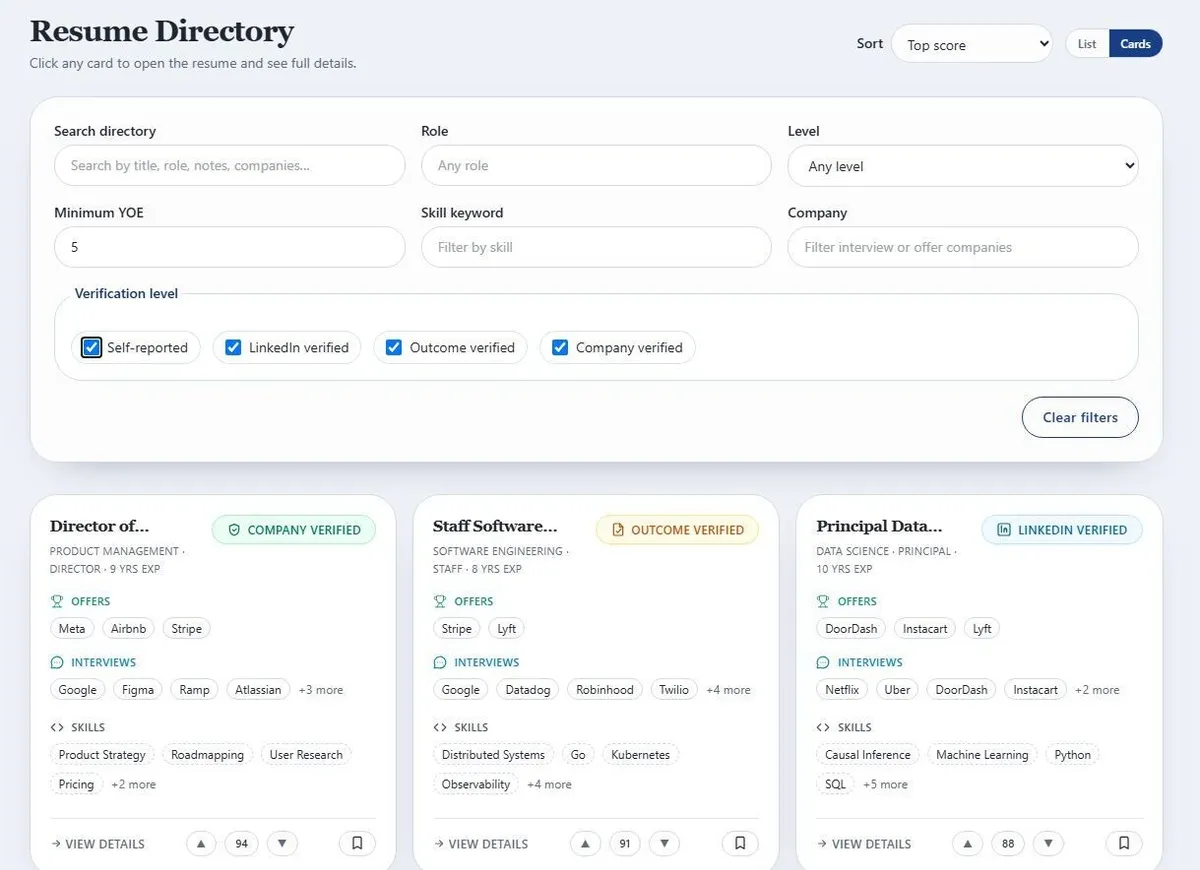The image size is (1200, 870).
Task: Downvote the Principal Data resume card
Action: coord(1048,844)
